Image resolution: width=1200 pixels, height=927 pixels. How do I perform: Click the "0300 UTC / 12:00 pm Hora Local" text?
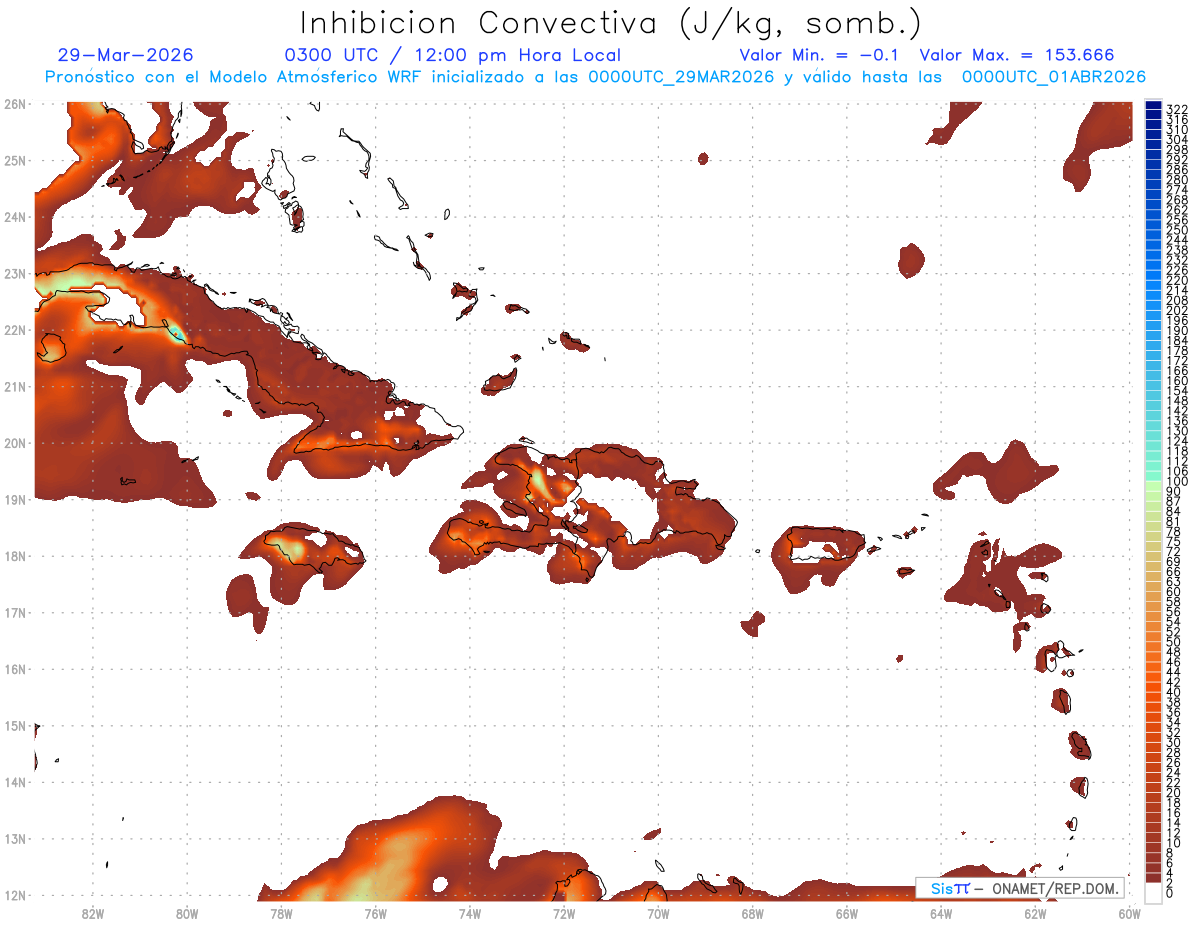453,55
